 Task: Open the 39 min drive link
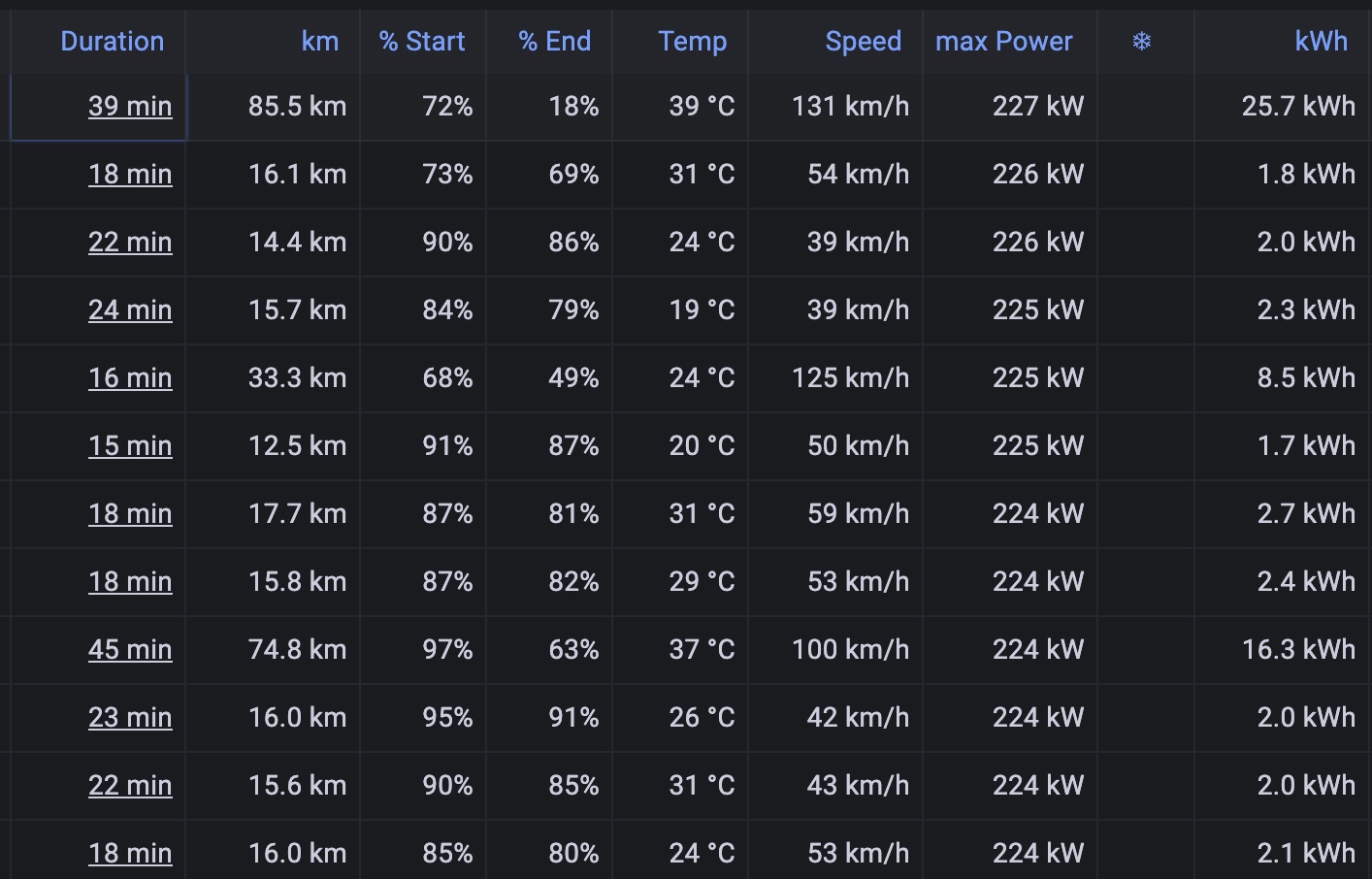coord(130,107)
